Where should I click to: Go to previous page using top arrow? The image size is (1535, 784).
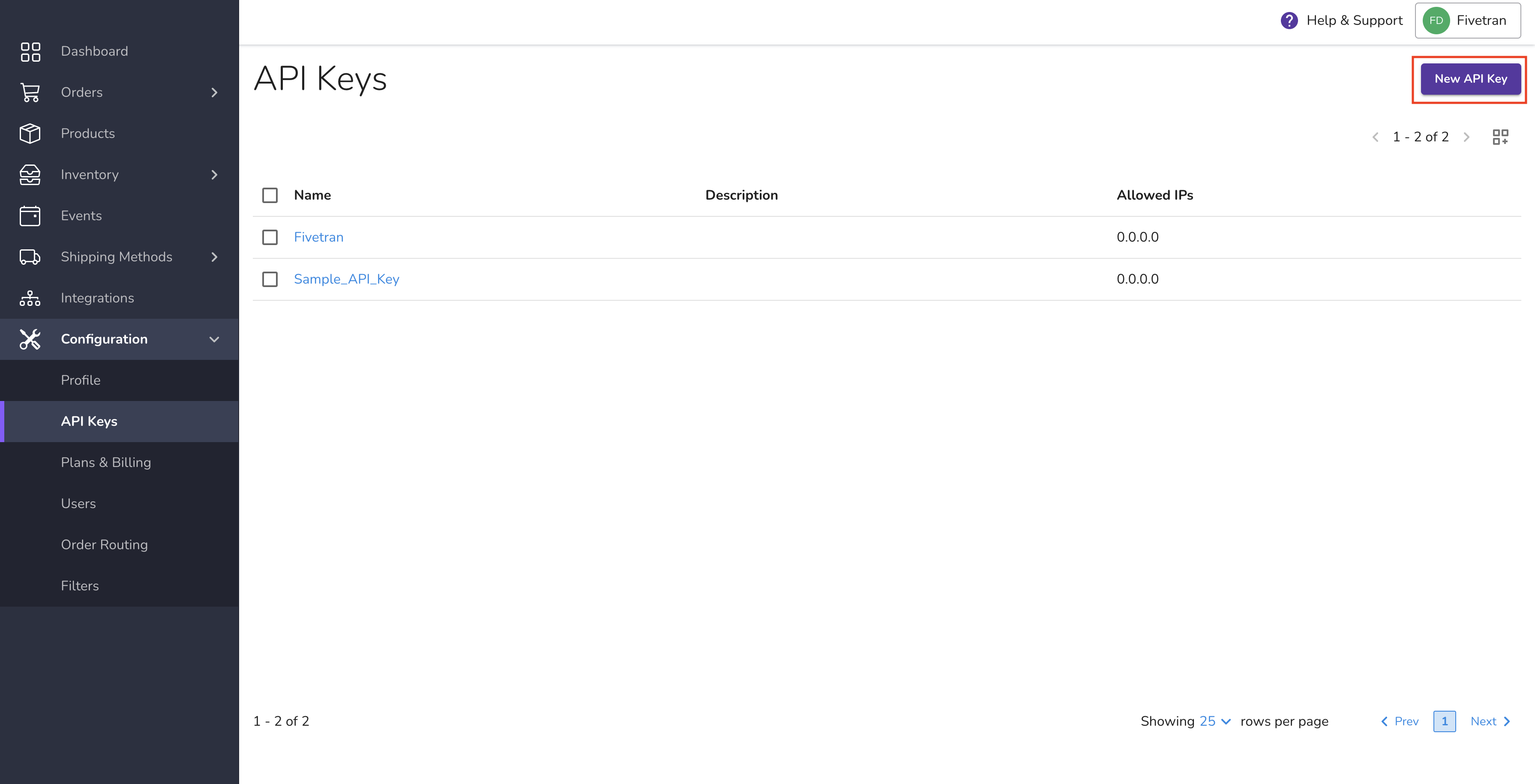(1375, 137)
